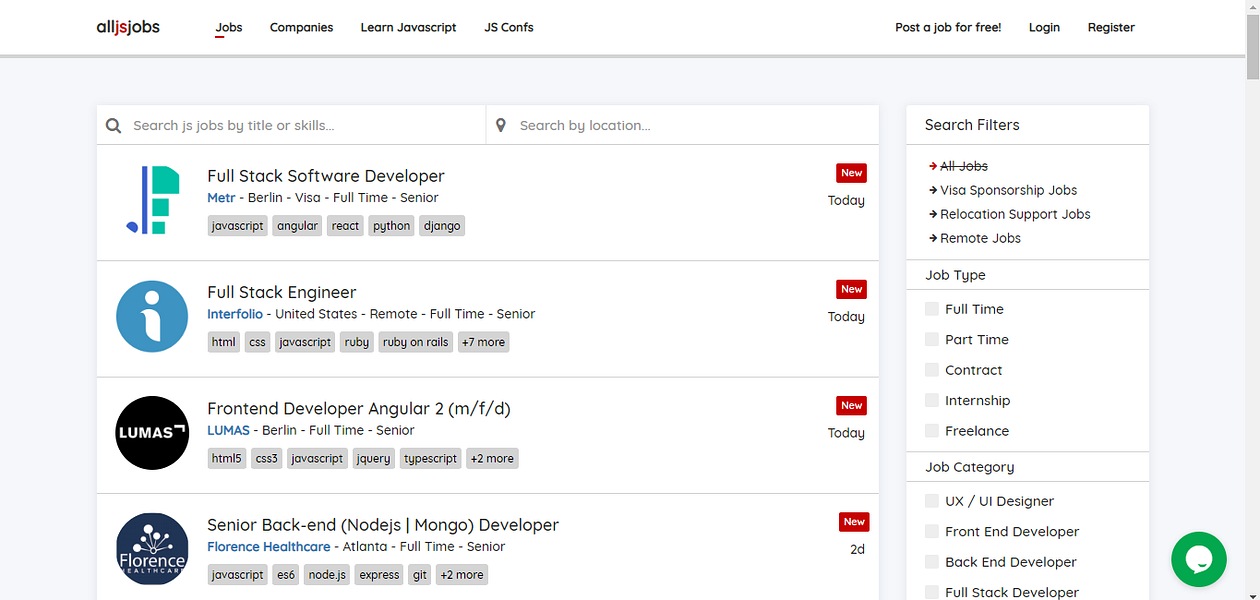This screenshot has height=600, width=1260.
Task: Open the Metr company logo
Action: [x=152, y=200]
